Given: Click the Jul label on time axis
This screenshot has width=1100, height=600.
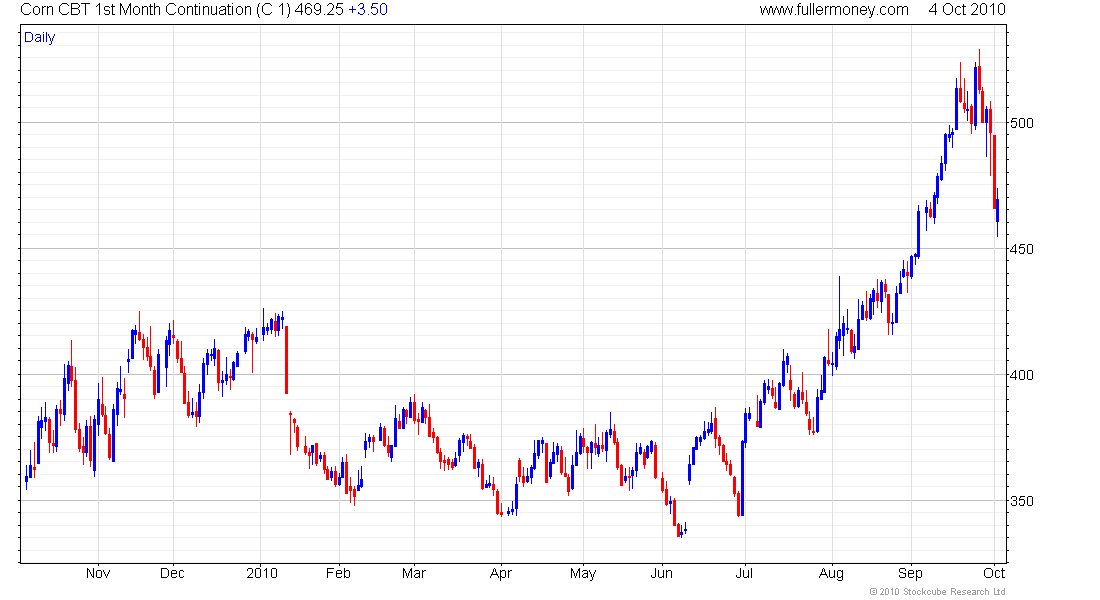Looking at the screenshot, I should [744, 573].
